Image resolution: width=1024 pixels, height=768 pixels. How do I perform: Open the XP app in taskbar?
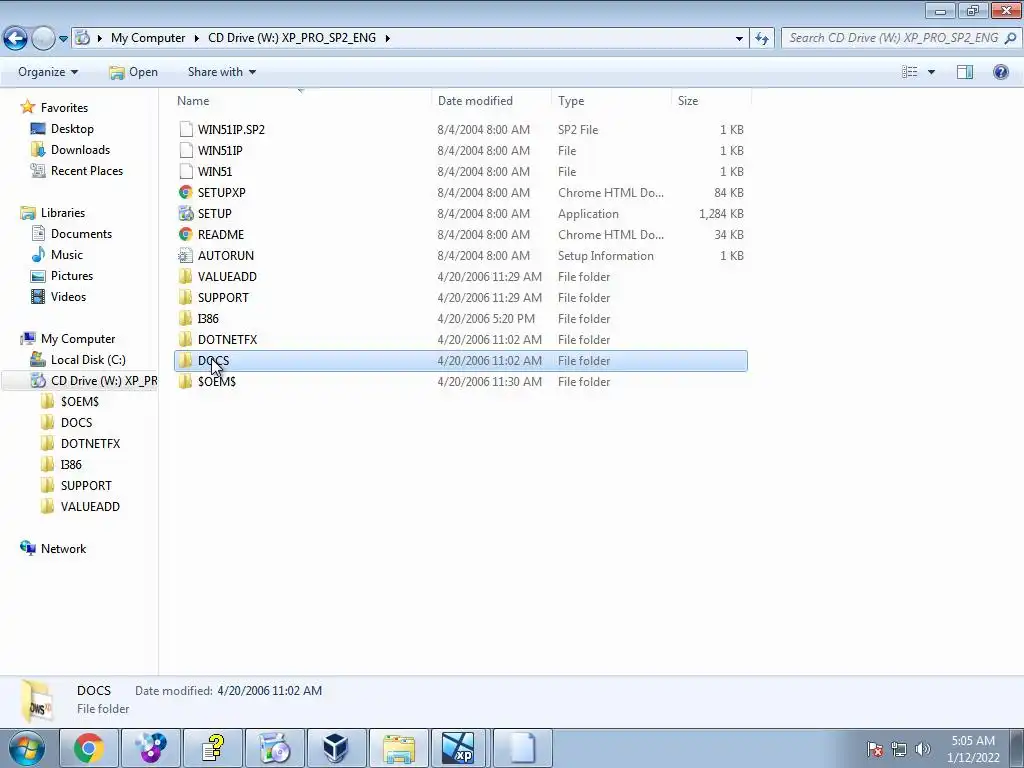[x=458, y=748]
